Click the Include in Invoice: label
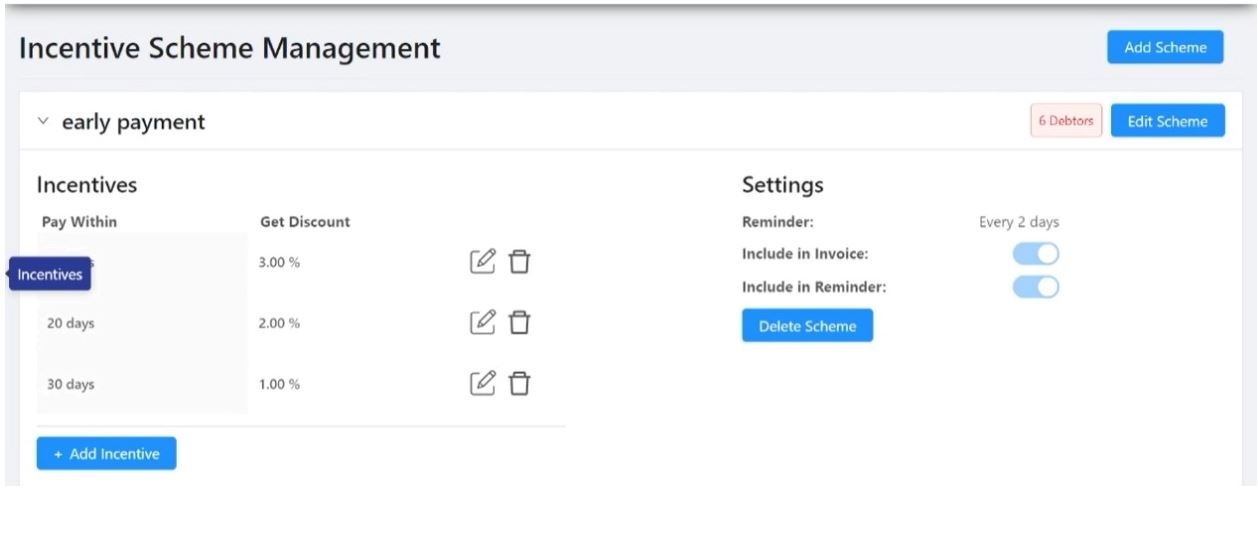The width and height of the screenshot is (1258, 537). [805, 254]
